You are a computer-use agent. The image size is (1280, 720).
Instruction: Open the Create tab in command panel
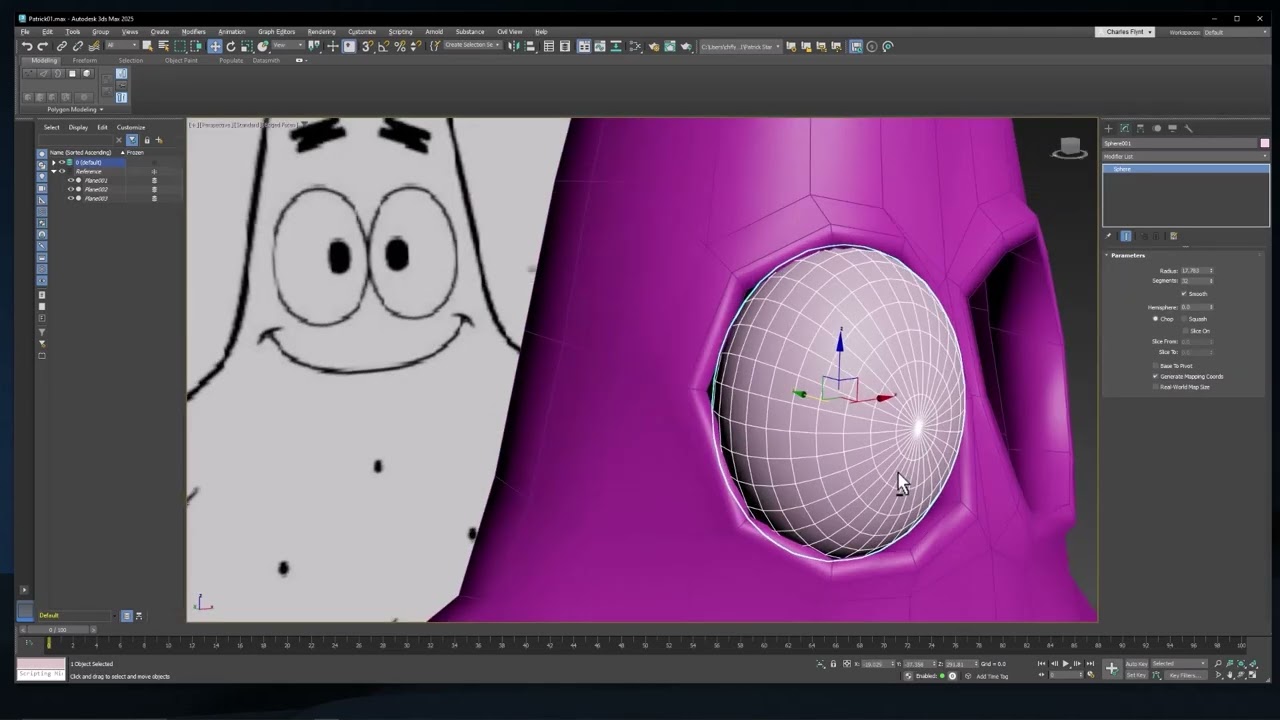coord(1108,128)
